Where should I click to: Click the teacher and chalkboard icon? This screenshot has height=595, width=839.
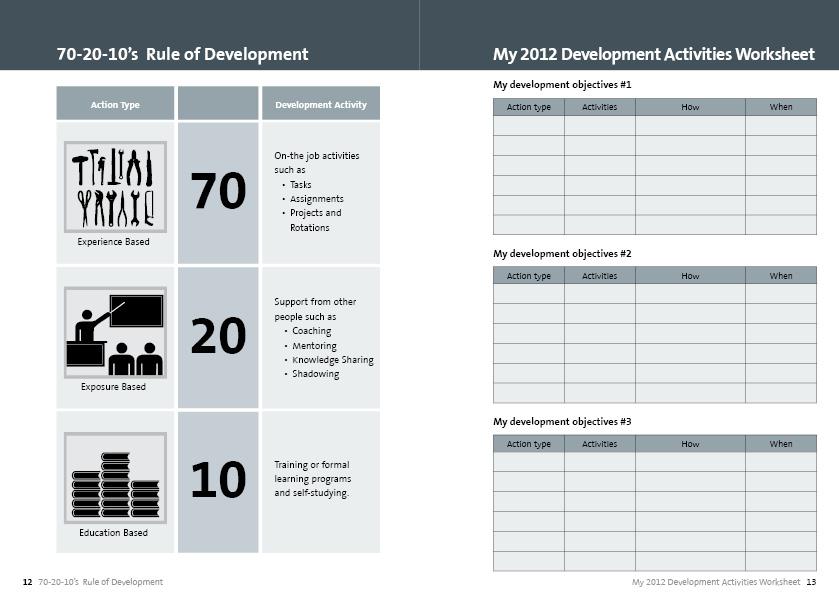[x=115, y=333]
